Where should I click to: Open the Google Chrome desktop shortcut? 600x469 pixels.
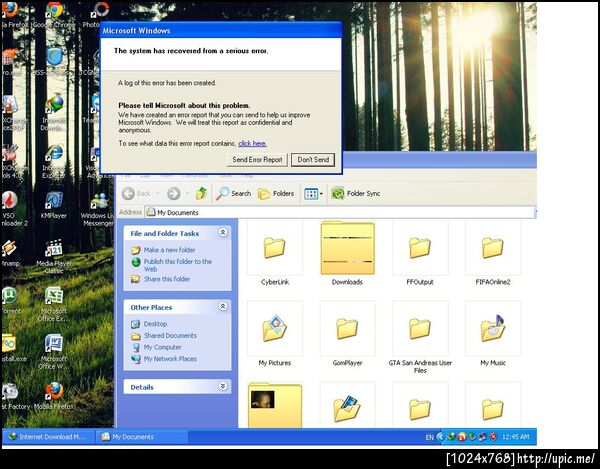click(x=54, y=15)
